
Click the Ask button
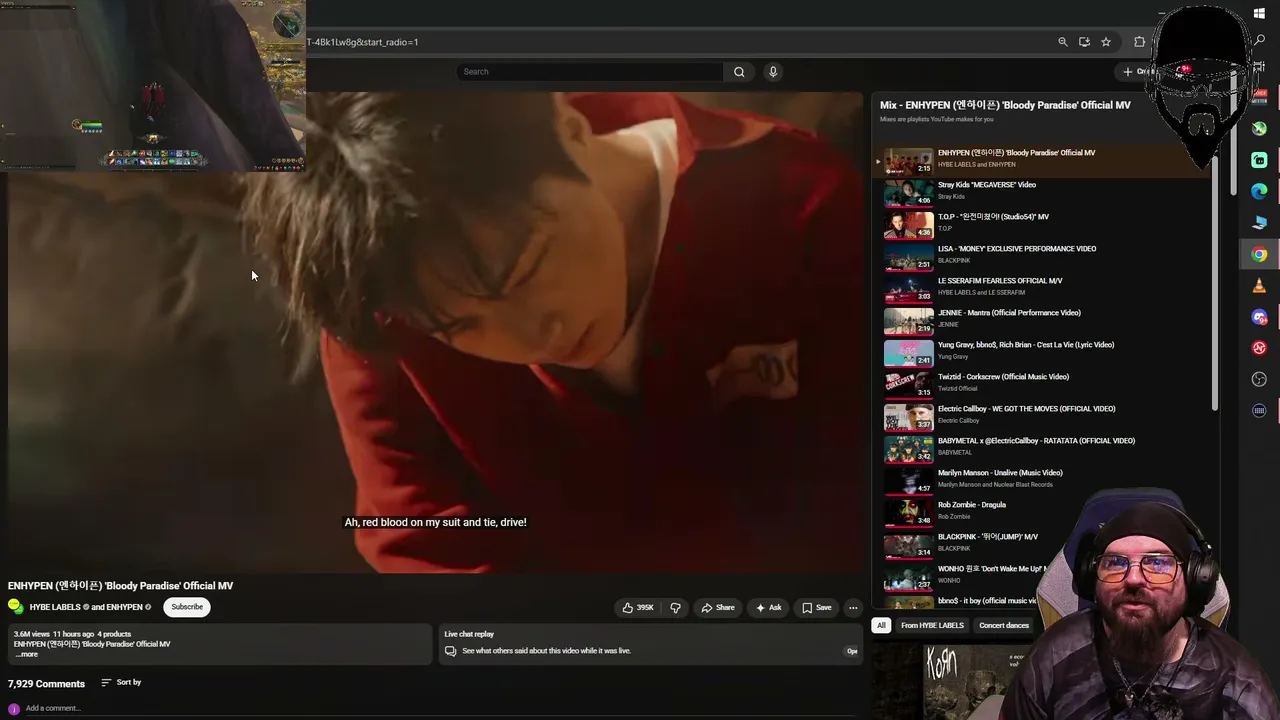769,607
